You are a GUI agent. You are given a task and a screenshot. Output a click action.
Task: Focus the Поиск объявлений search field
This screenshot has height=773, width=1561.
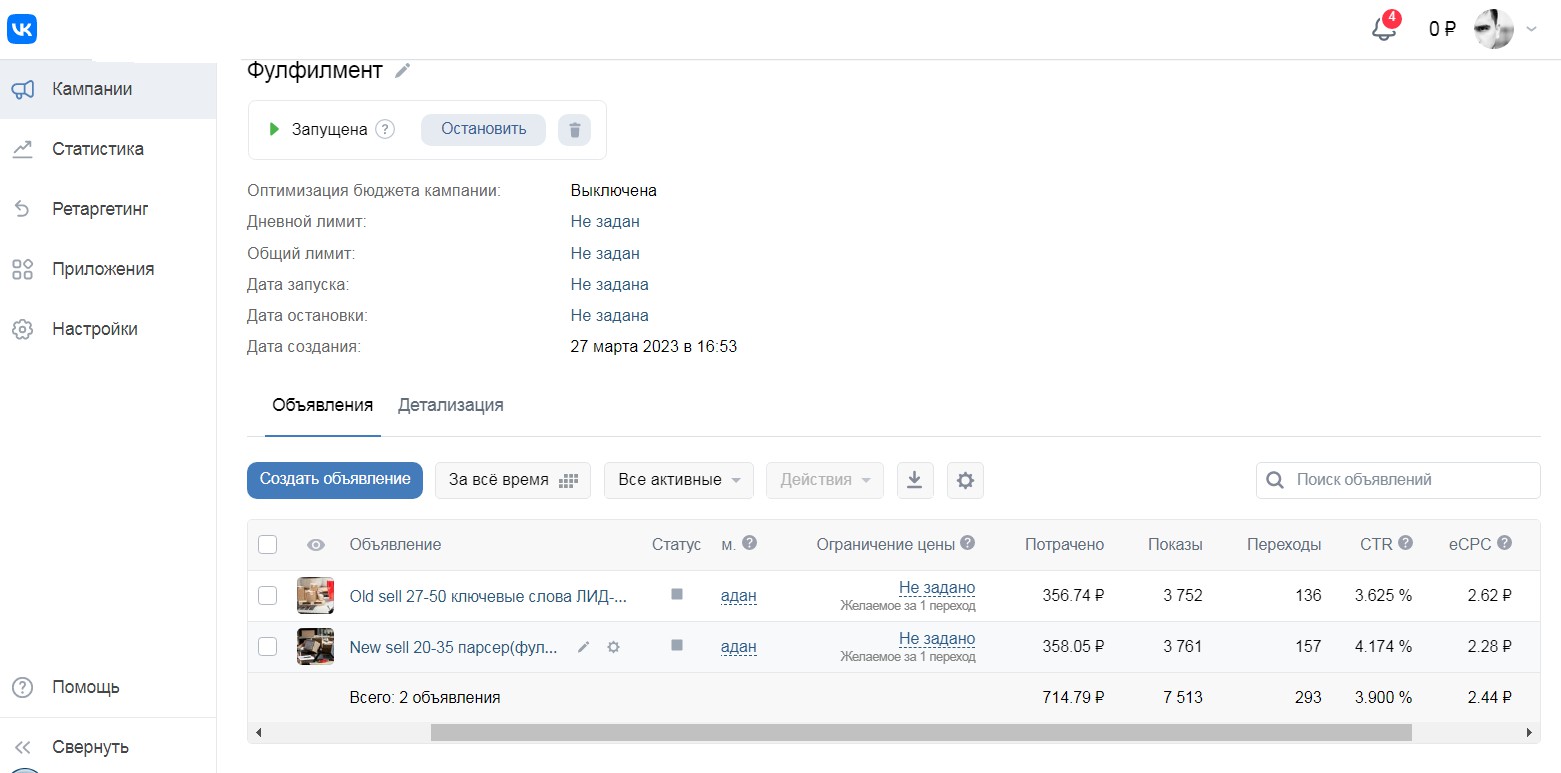(1398, 480)
